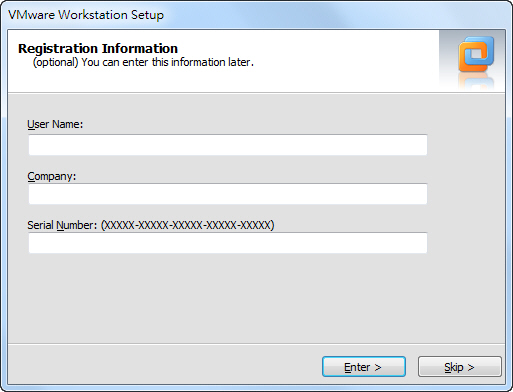Image resolution: width=513 pixels, height=392 pixels.
Task: Select the Serial Number entry field
Action: tap(228, 243)
